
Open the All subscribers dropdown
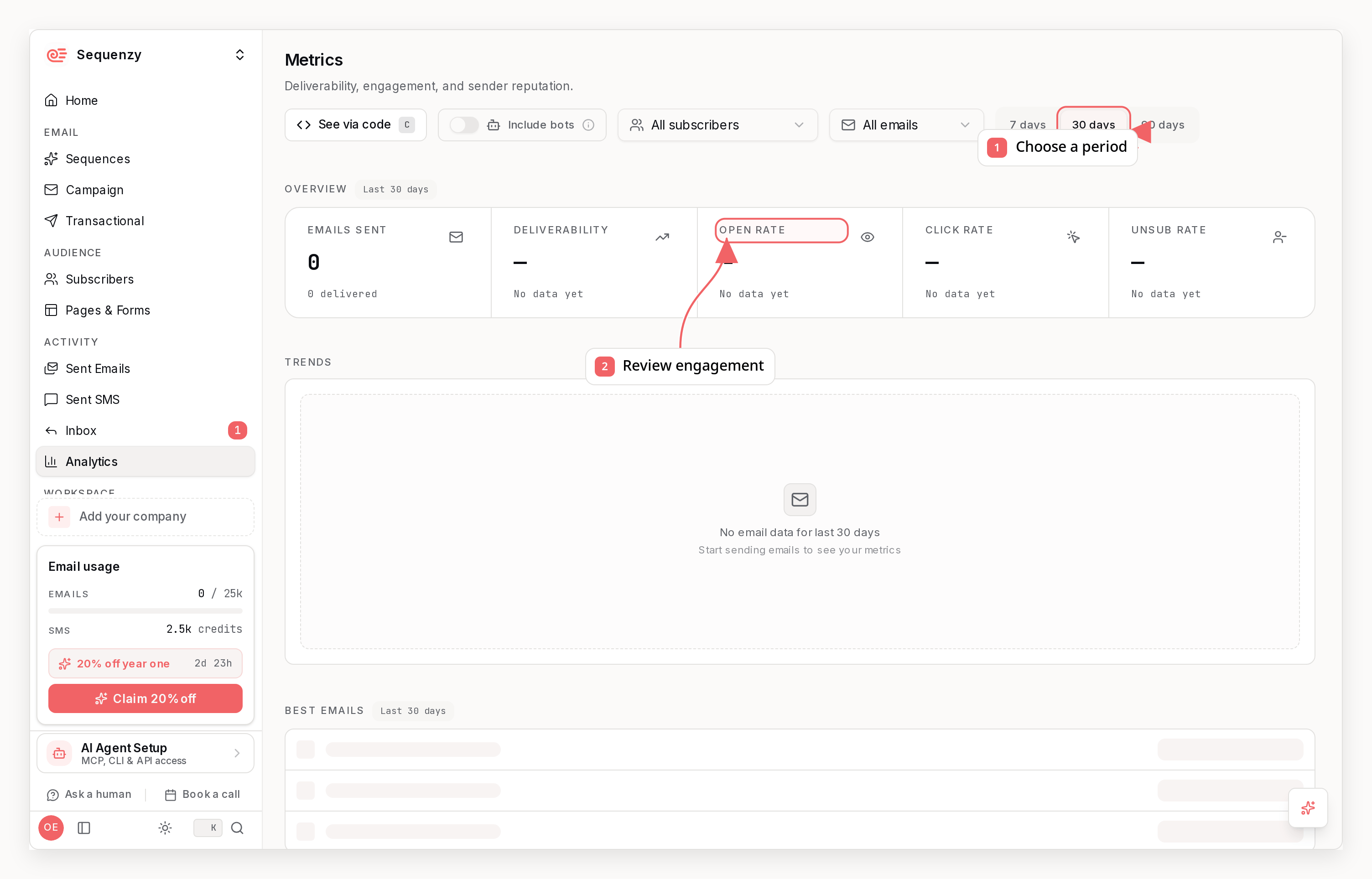[x=717, y=125]
